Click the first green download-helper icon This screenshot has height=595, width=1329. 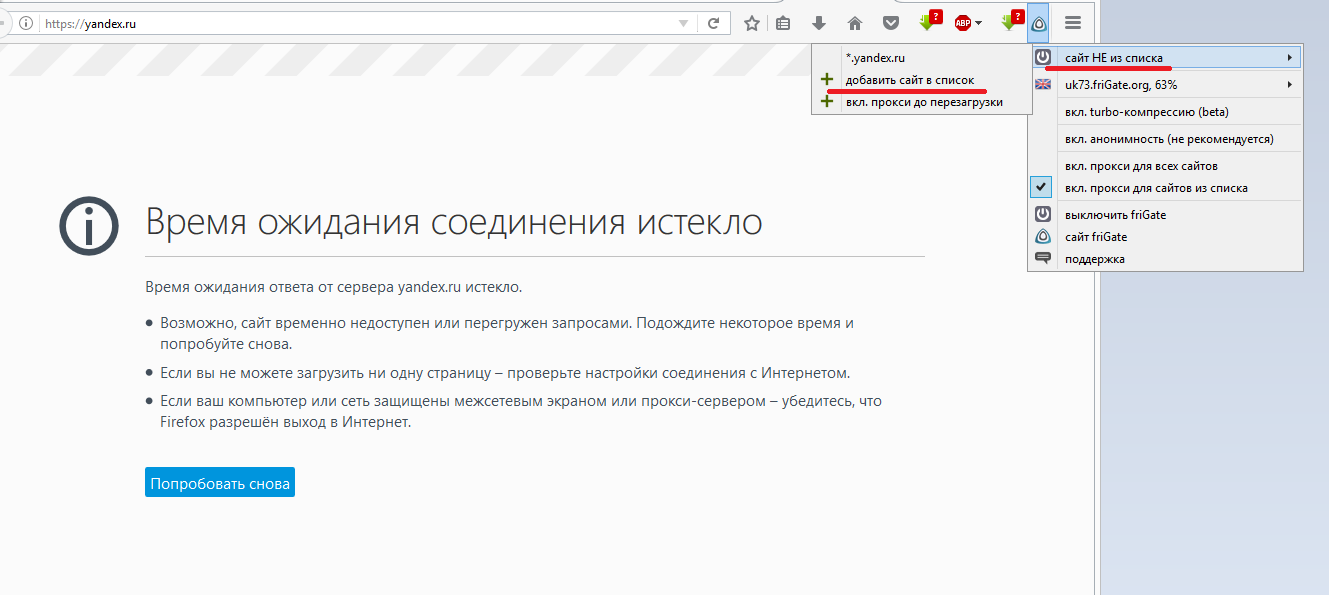click(x=929, y=21)
